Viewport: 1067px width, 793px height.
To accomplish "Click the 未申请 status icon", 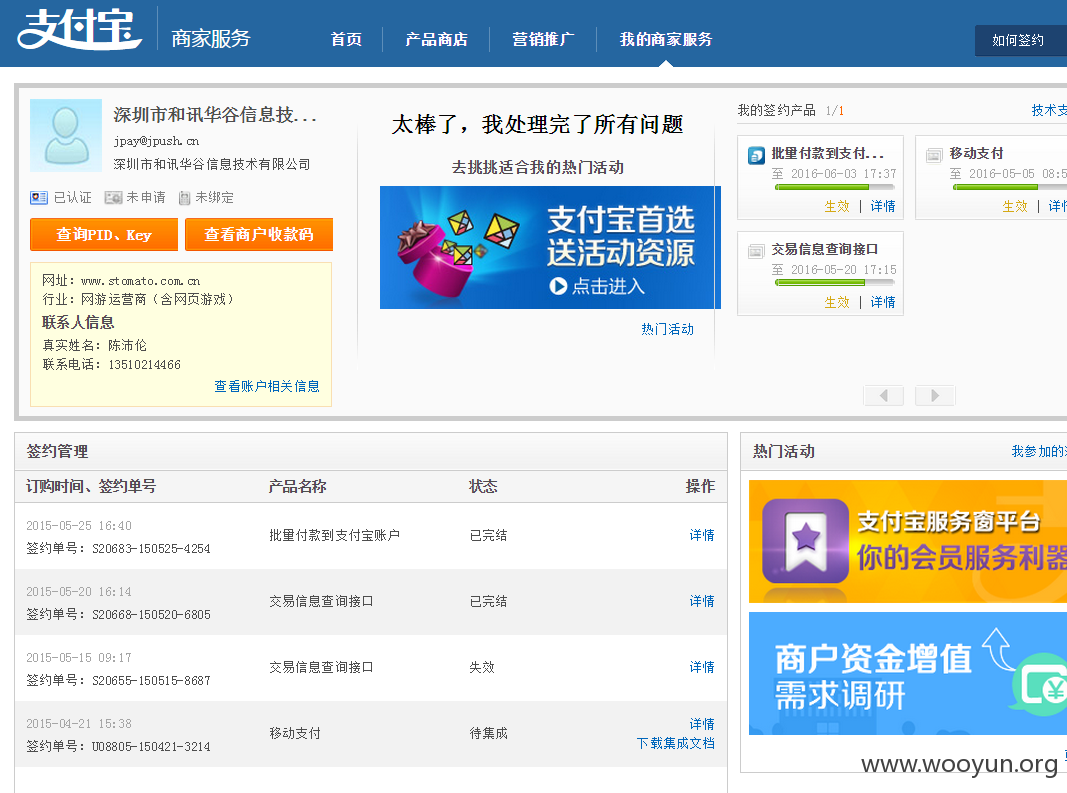I will (113, 197).
